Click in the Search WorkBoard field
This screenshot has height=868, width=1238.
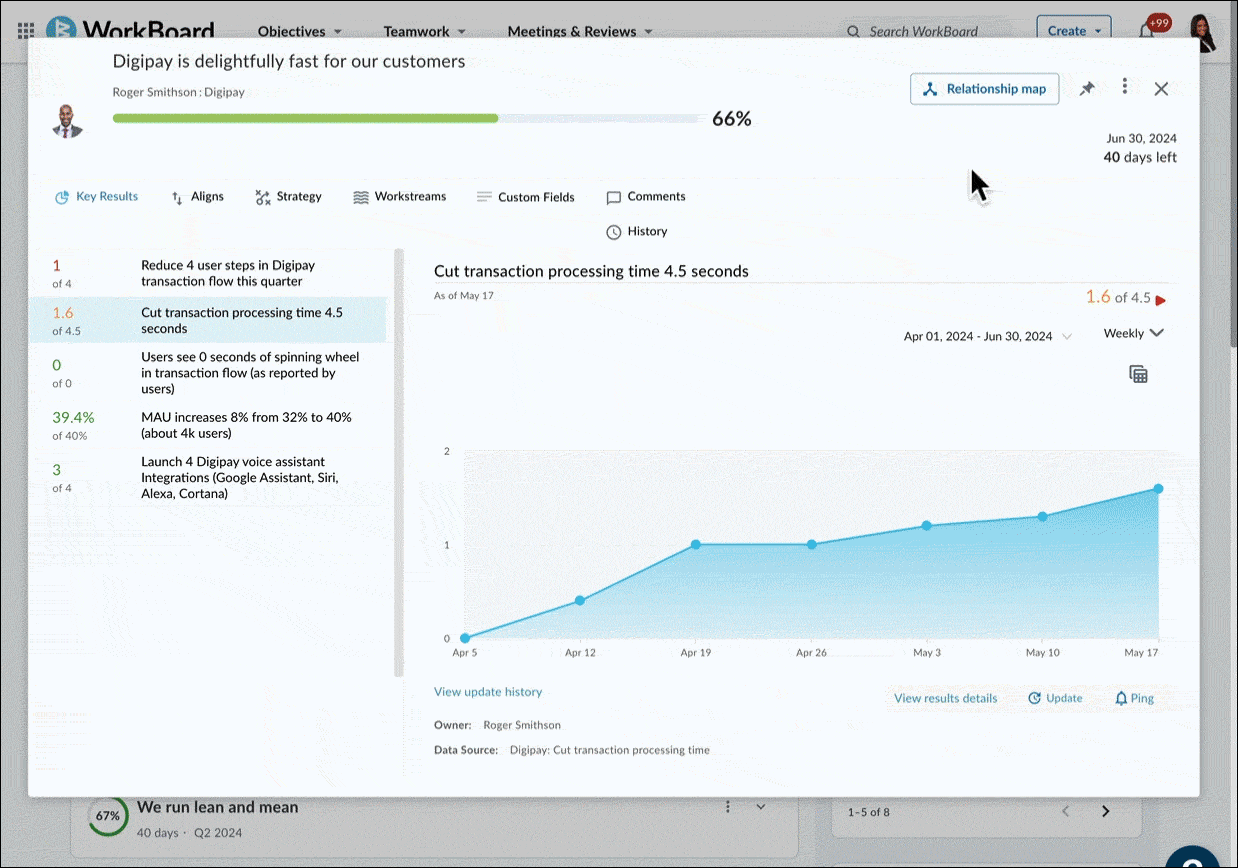[x=924, y=31]
